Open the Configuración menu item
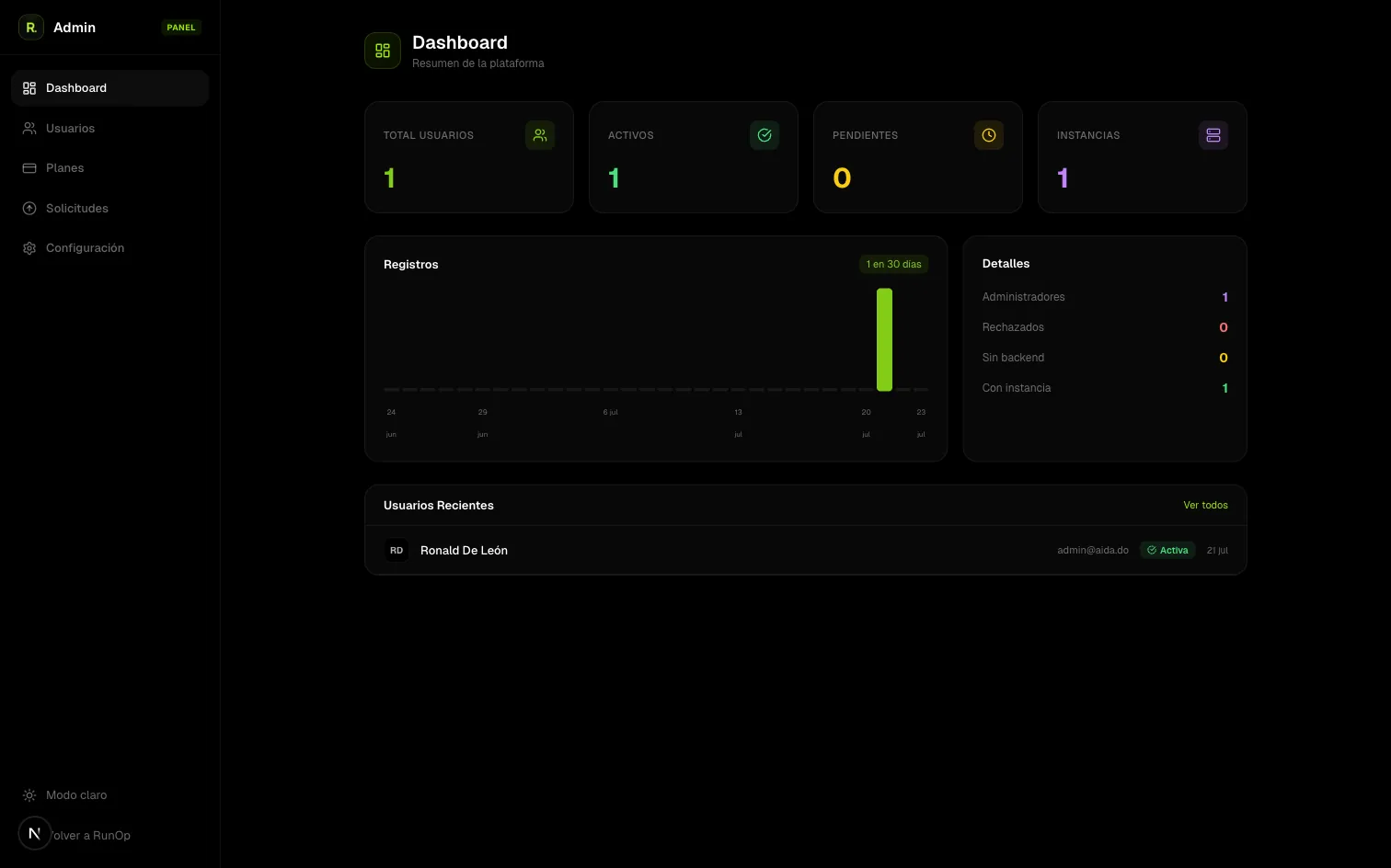 pos(110,248)
